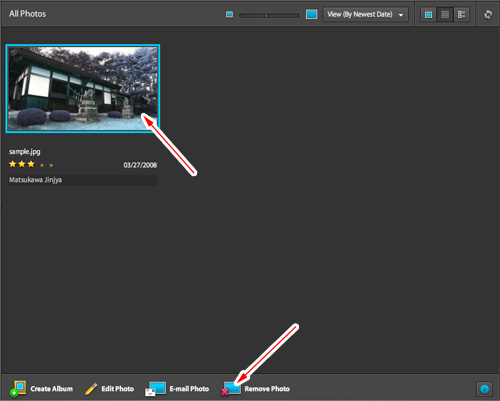This screenshot has height=401, width=500.
Task: Click the dropdown arrow beside Newest Date
Action: (401, 15)
